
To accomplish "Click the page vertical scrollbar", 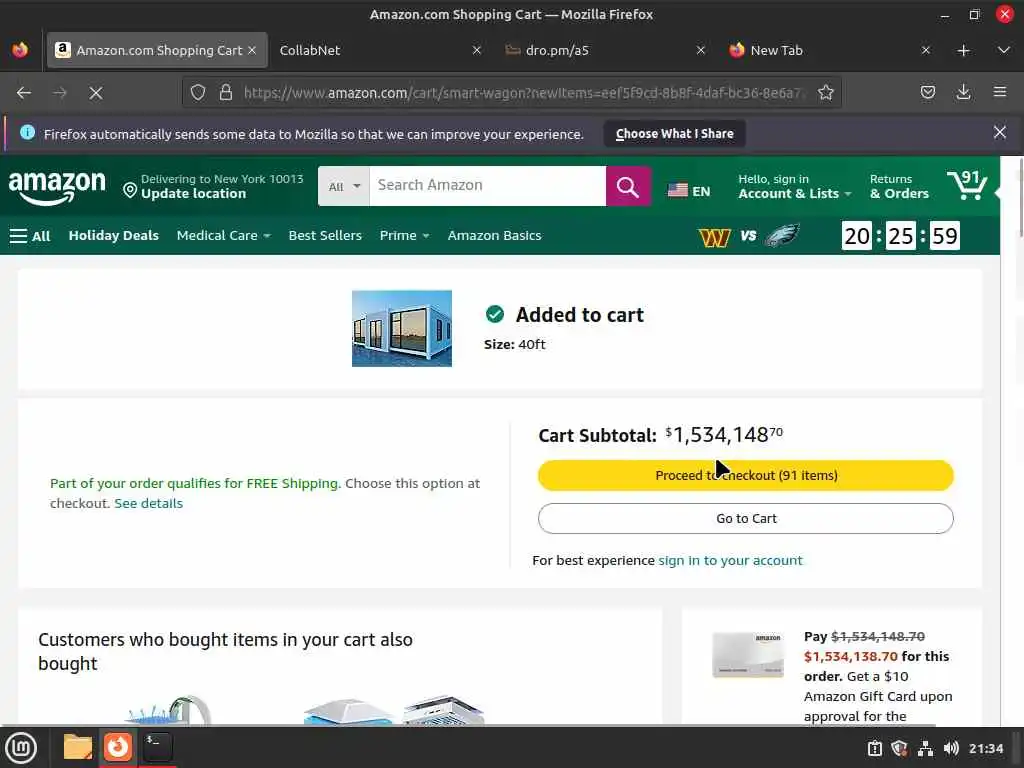I will pyautogui.click(x=1019, y=196).
